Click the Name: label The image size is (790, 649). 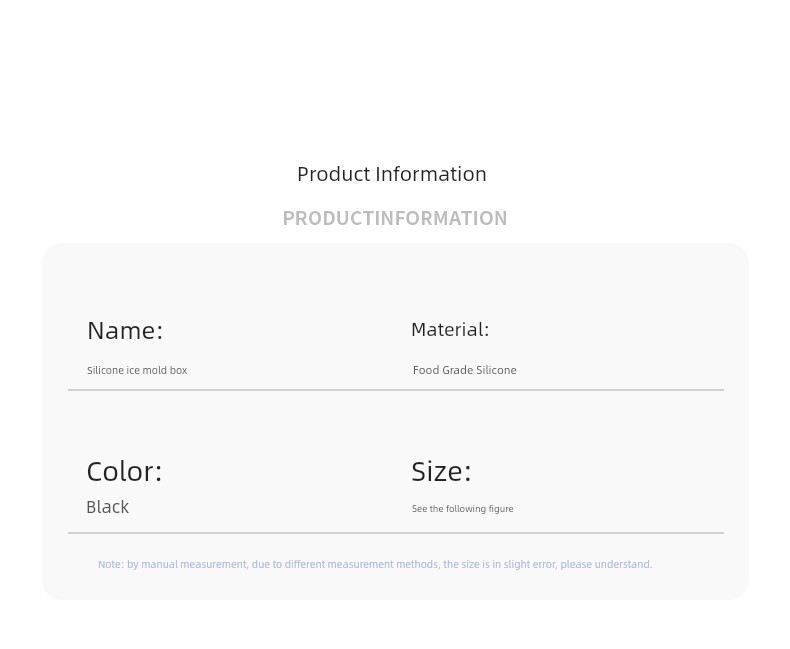pyautogui.click(x=125, y=331)
